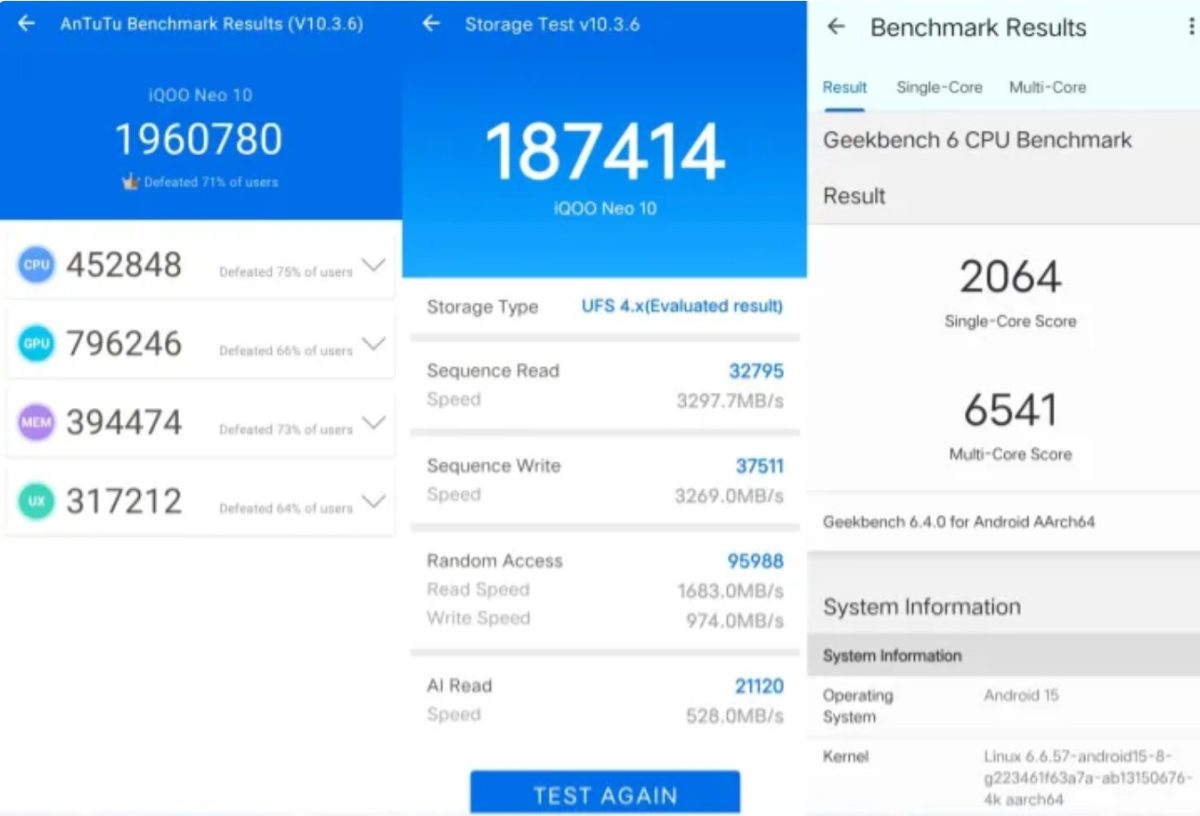The height and width of the screenshot is (816, 1200).
Task: Click the Defeated 64% of users label
Action: coord(286,509)
